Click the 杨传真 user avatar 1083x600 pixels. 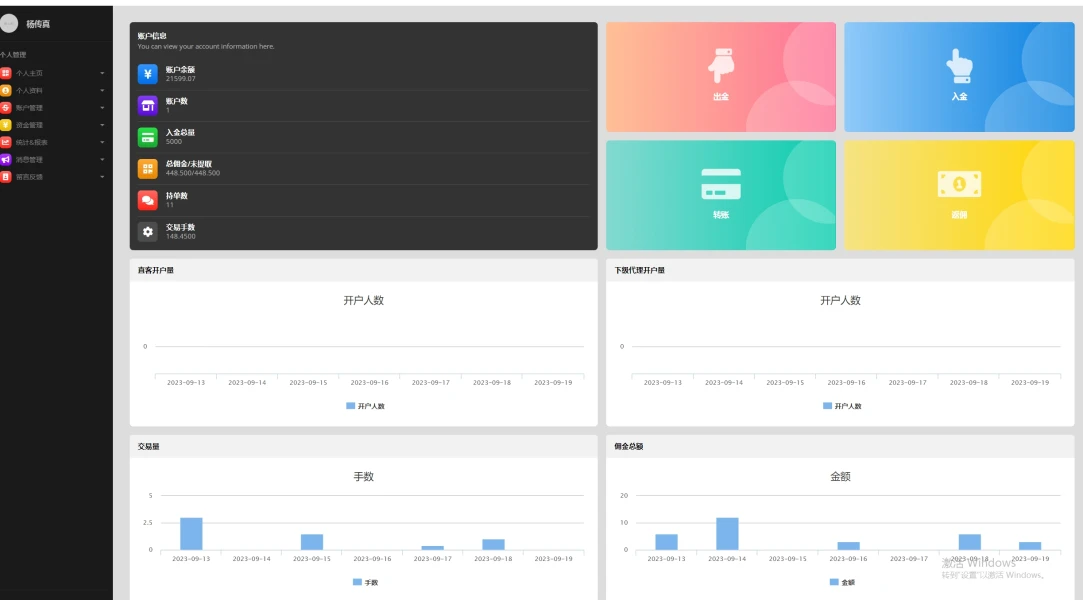(9, 24)
